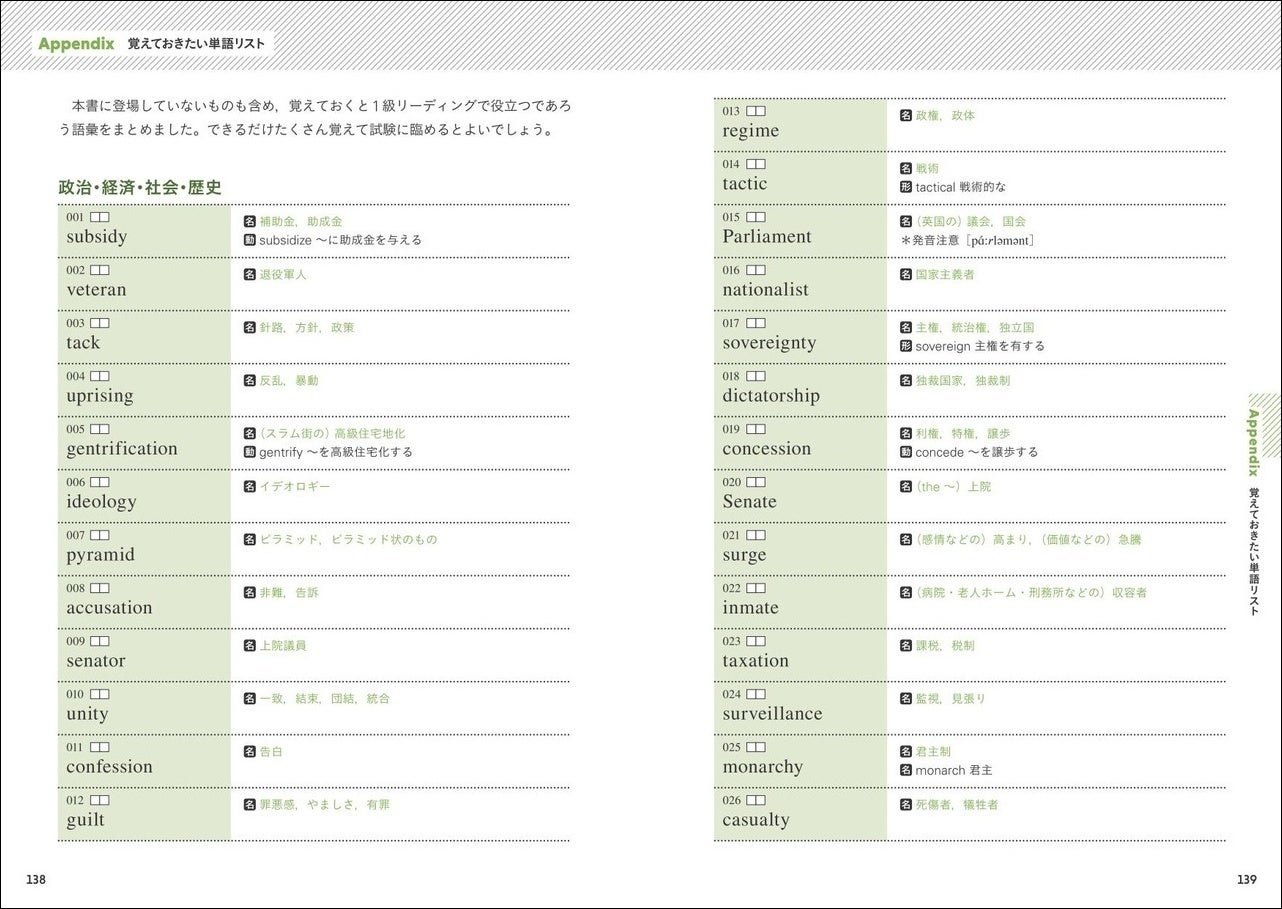Click the headword subsidy
The width and height of the screenshot is (1282, 909).
[x=97, y=237]
